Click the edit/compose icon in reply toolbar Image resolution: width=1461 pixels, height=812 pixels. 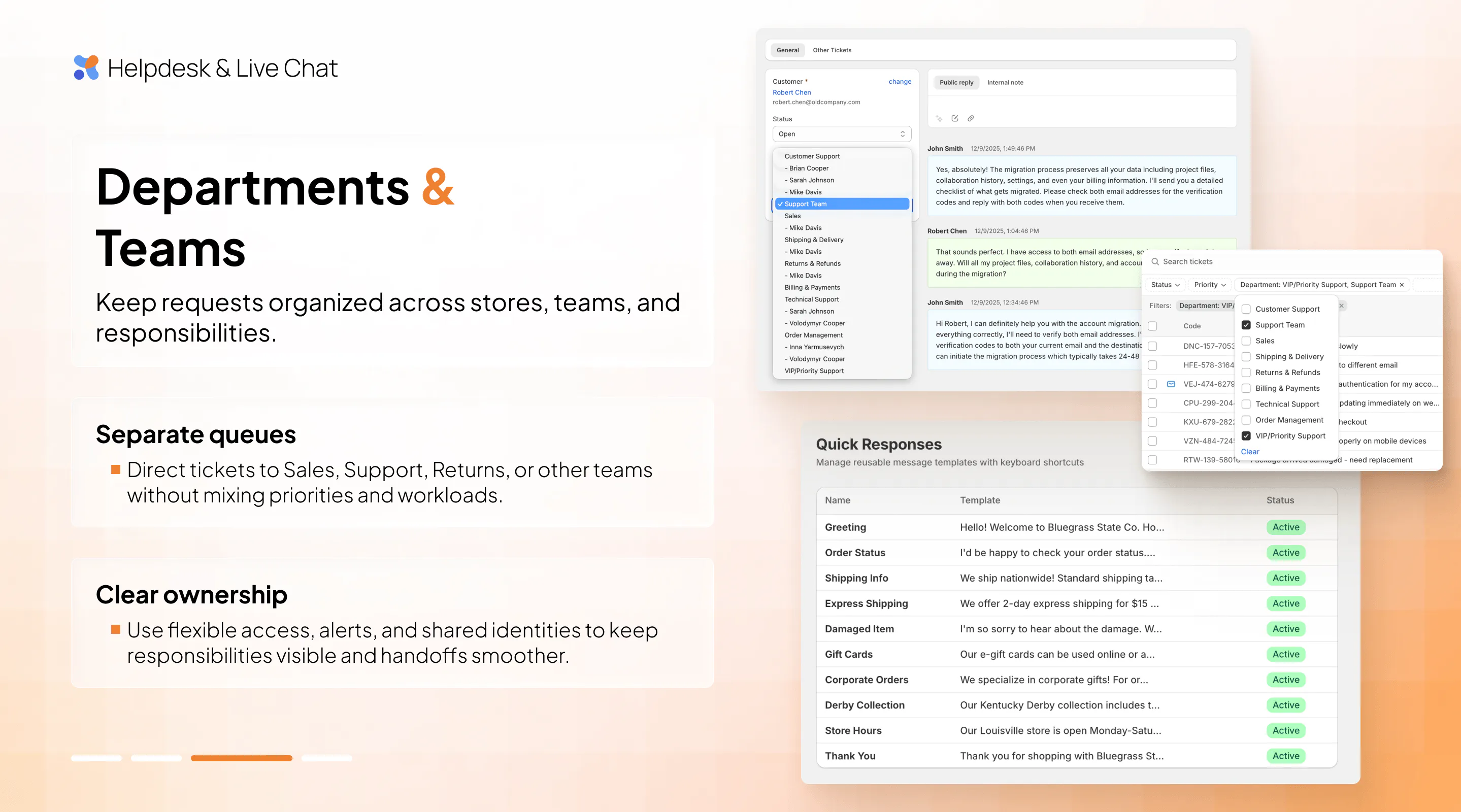[955, 118]
